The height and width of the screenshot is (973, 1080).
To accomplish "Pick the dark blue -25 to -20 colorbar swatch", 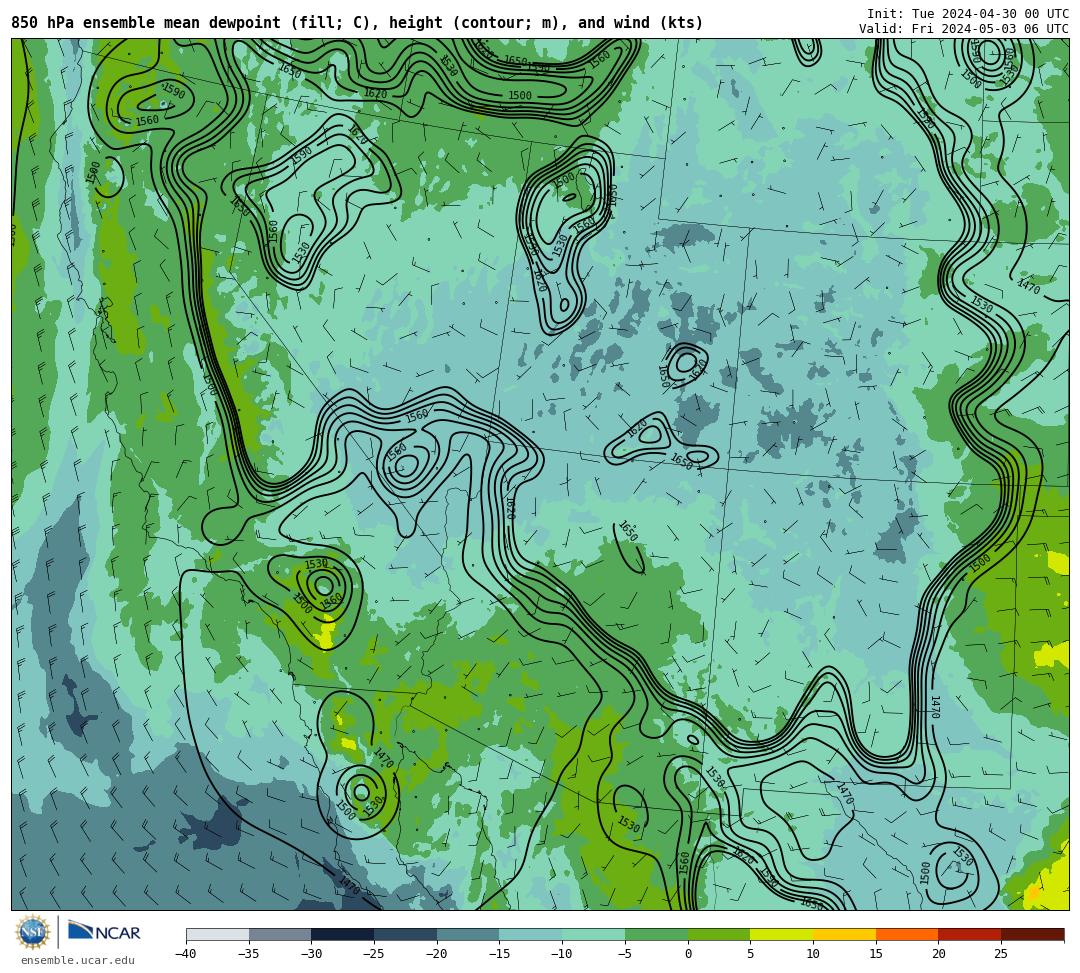I will (406, 934).
